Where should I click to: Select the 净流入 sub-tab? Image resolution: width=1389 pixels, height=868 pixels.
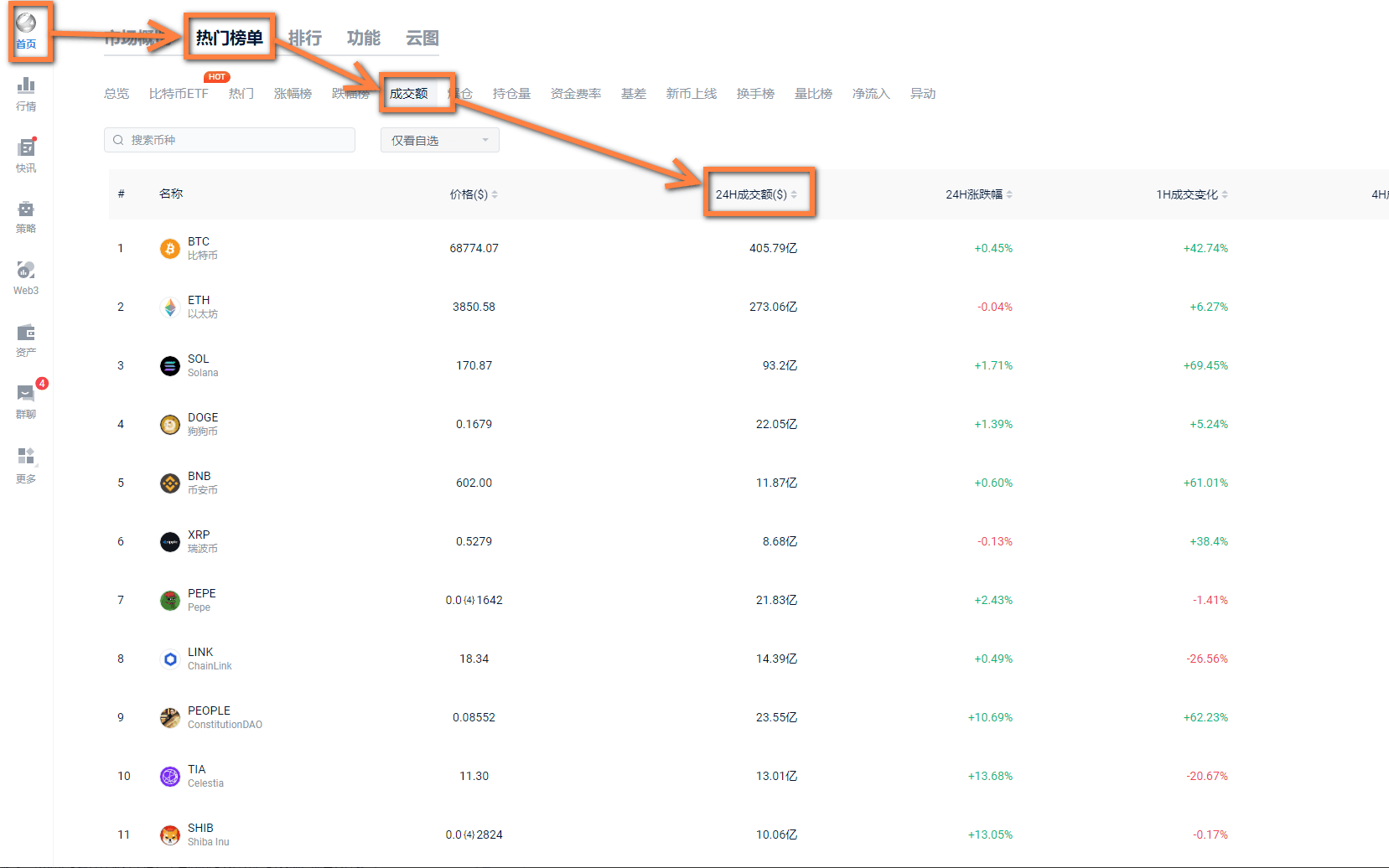871,94
